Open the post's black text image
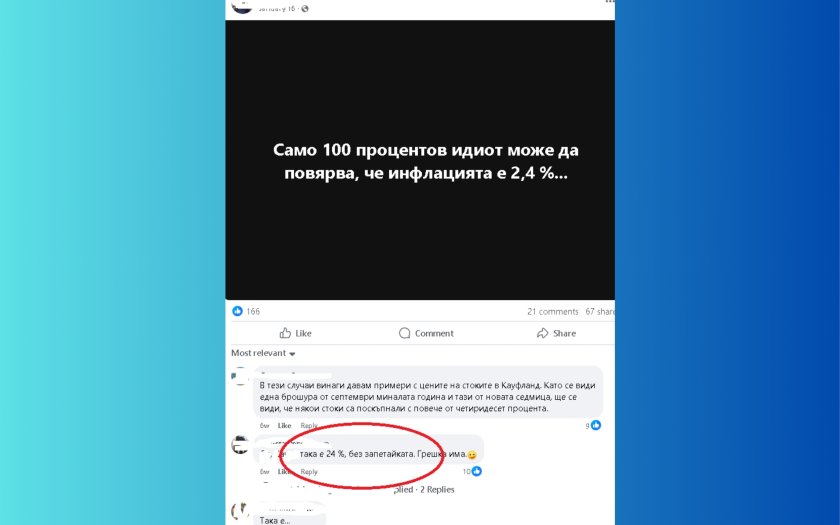Screen dimensions: 840x525 tap(420, 160)
